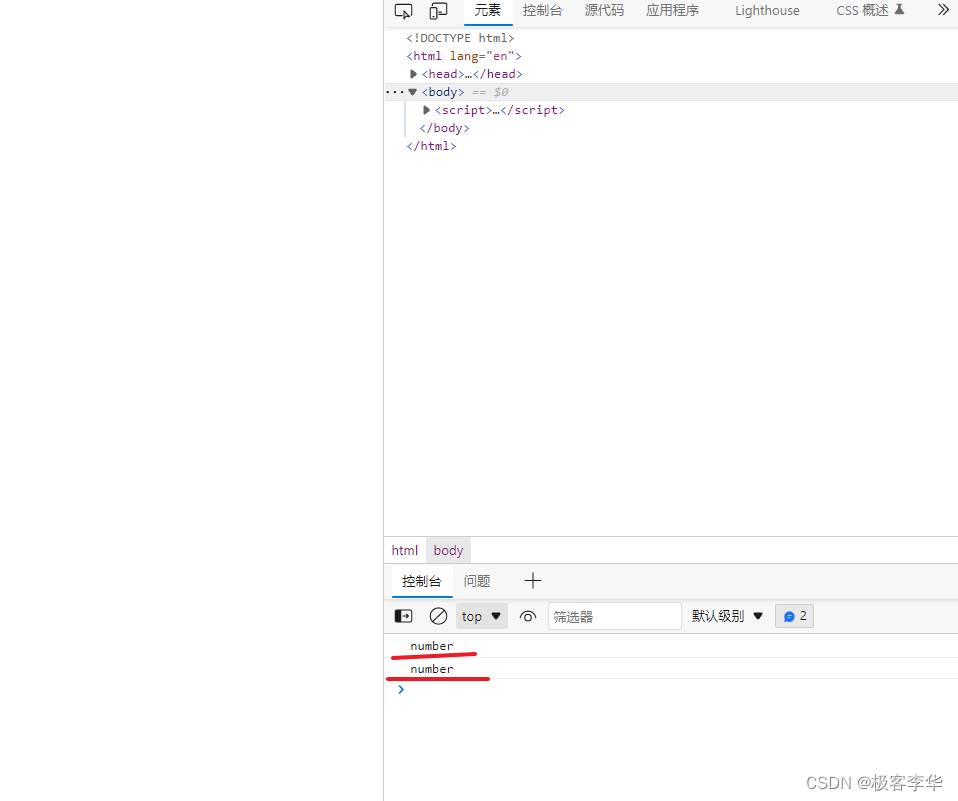Open the ellipsis actions beside body node
This screenshot has height=801, width=958.
tap(395, 92)
